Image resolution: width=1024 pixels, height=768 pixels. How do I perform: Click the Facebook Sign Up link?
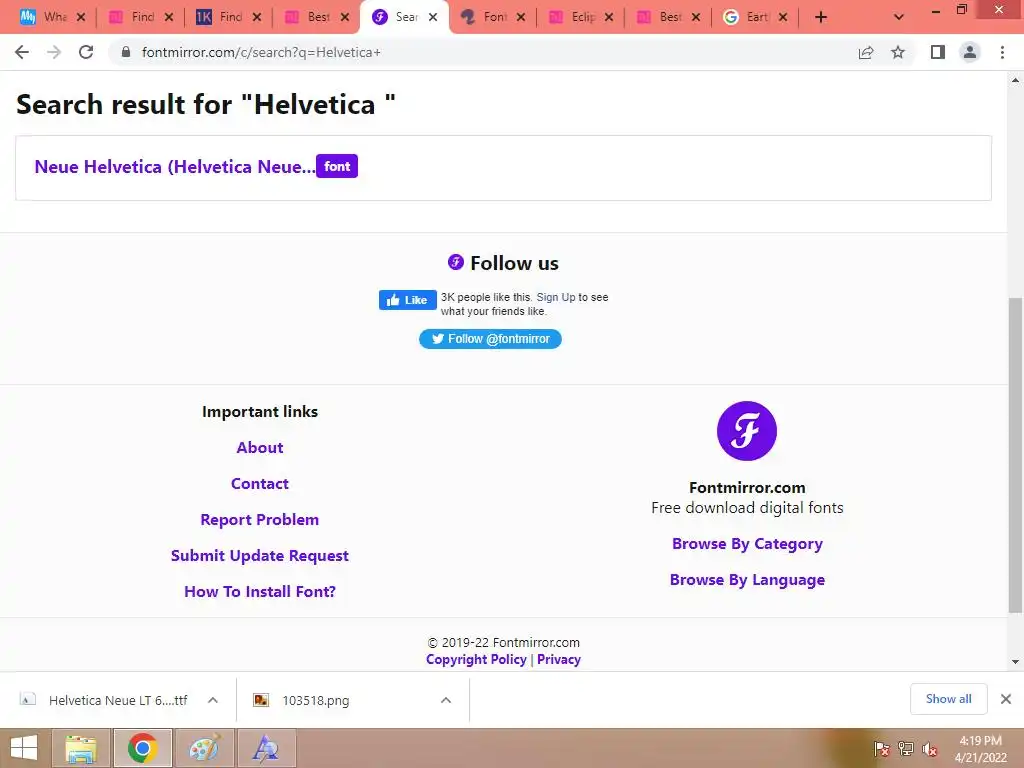click(x=556, y=297)
